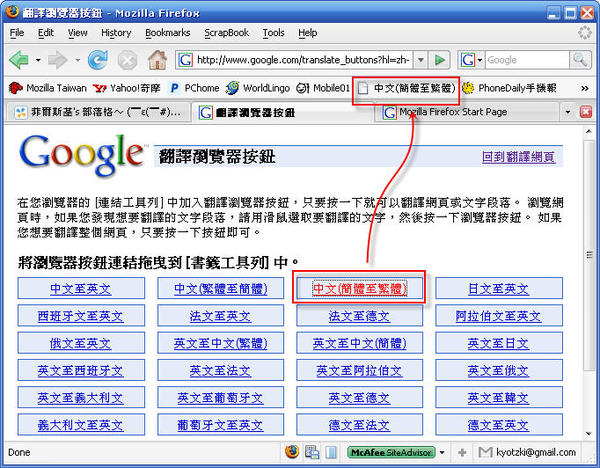Image resolution: width=600 pixels, height=468 pixels.
Task: Click the 中文(繁體至簡體) link
Action: point(220,289)
